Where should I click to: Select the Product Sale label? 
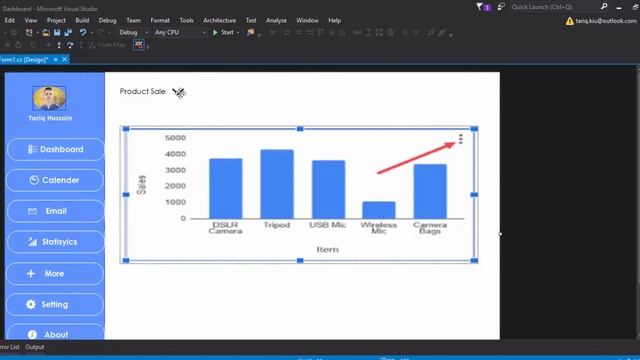point(142,91)
